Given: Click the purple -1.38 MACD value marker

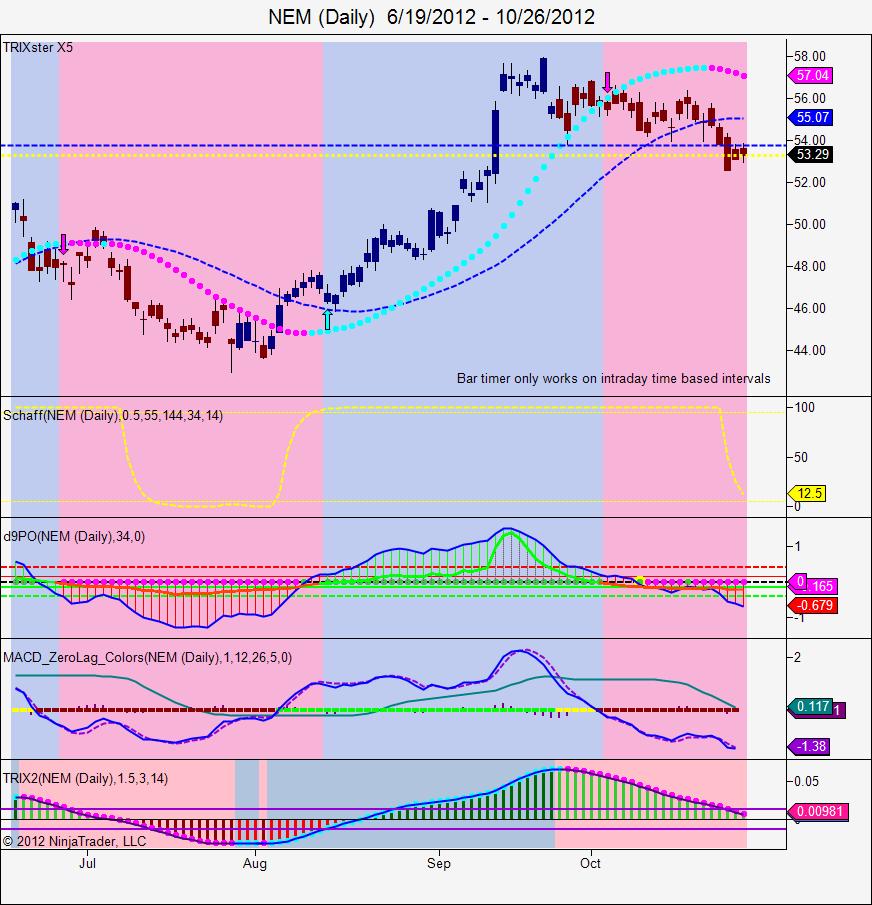Looking at the screenshot, I should click(x=810, y=746).
